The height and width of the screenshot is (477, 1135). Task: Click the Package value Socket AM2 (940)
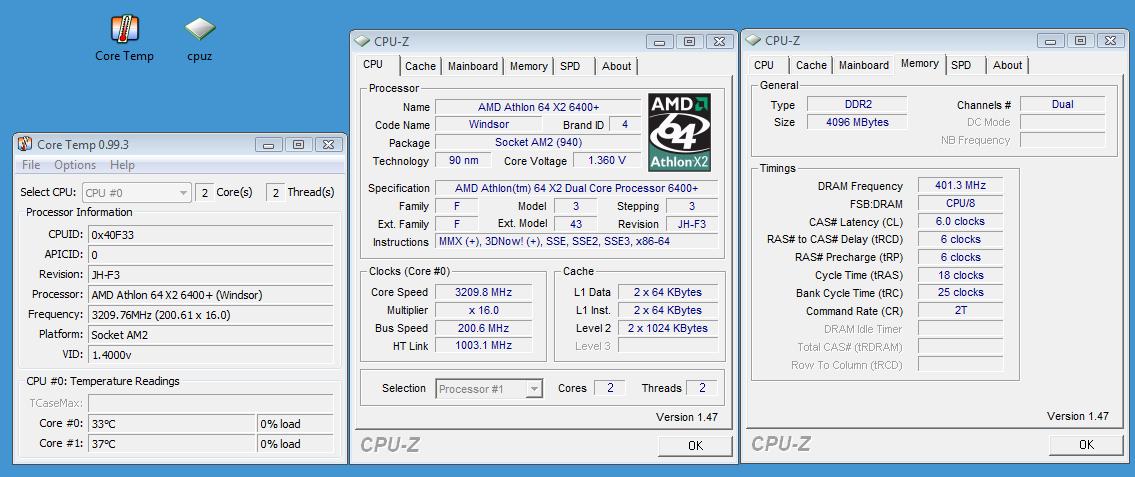click(x=539, y=143)
